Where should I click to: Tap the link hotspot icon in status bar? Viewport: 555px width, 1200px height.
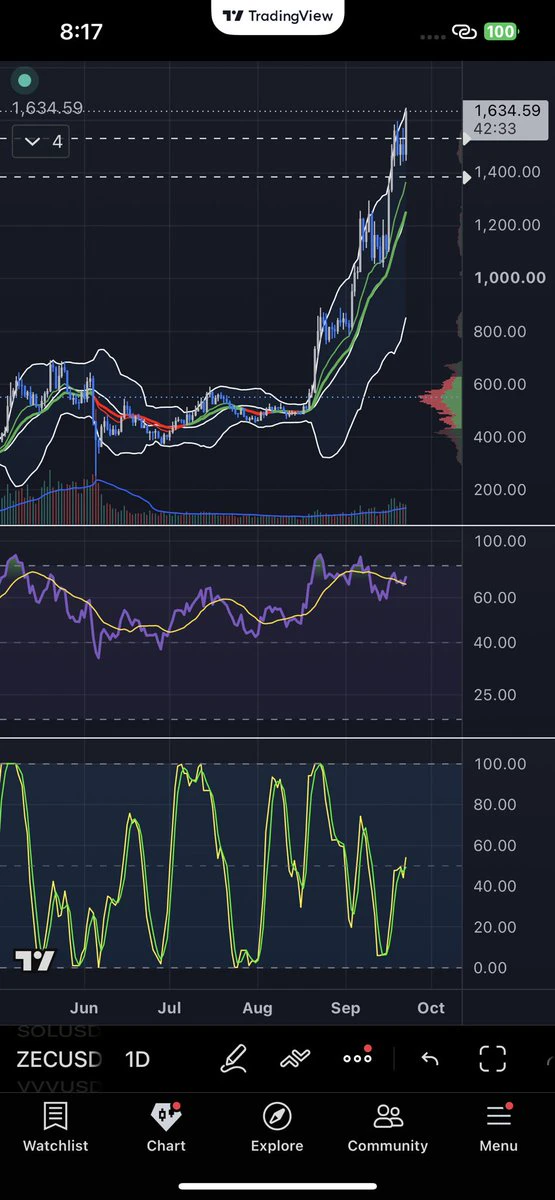[464, 32]
